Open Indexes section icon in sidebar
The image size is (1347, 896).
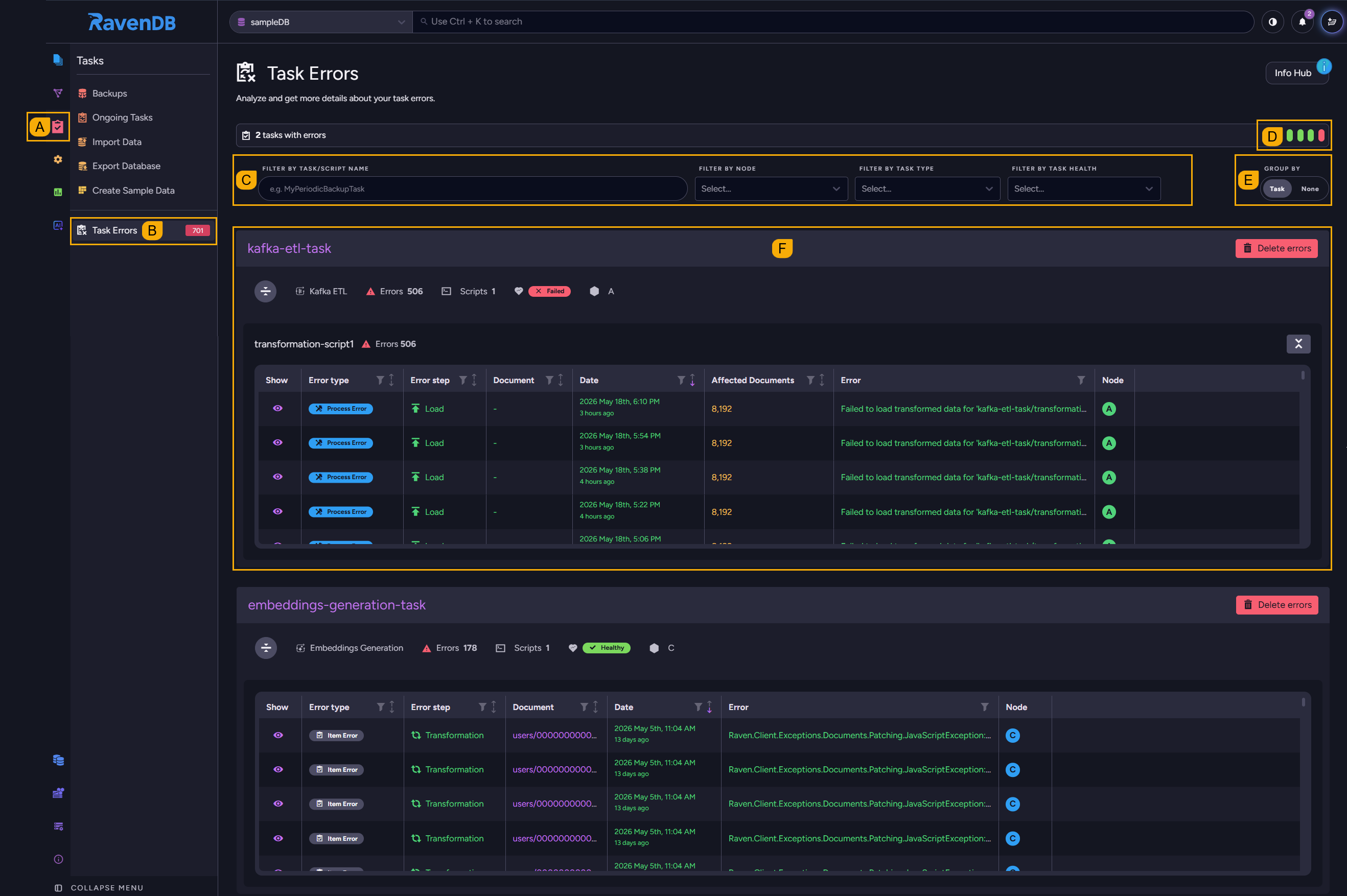coord(58,93)
